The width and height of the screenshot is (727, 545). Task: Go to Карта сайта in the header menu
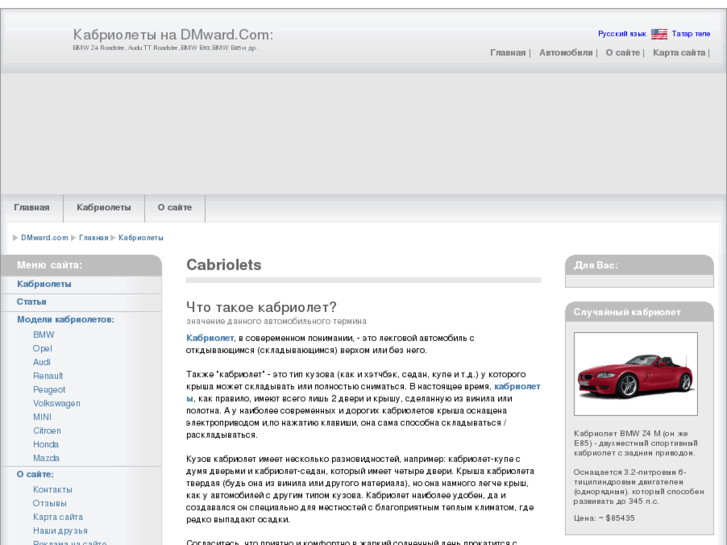[x=679, y=53]
